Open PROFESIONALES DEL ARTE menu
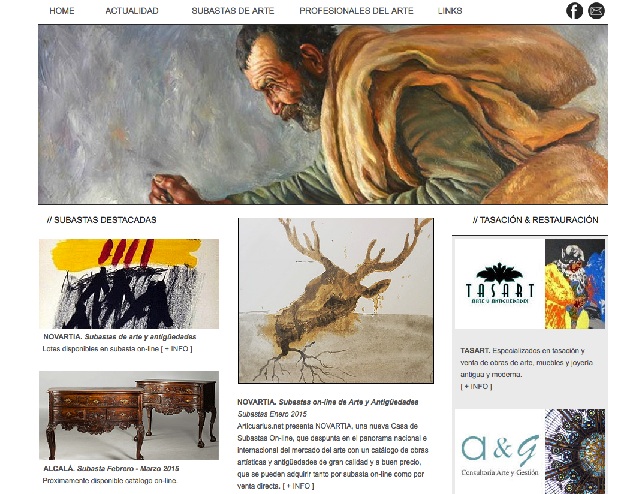The image size is (642, 494). [x=356, y=11]
